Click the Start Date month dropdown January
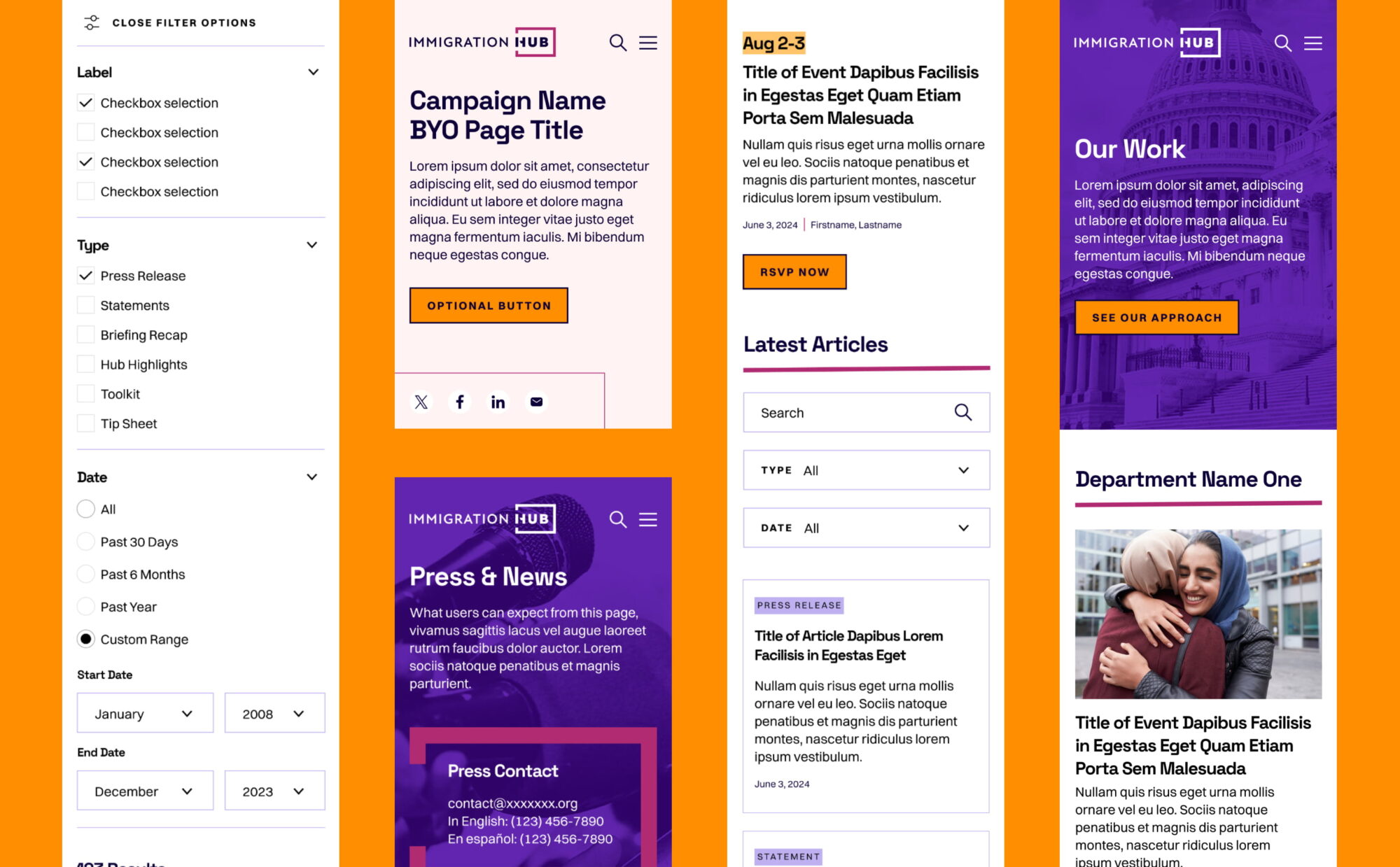Image resolution: width=1400 pixels, height=867 pixels. [x=144, y=713]
